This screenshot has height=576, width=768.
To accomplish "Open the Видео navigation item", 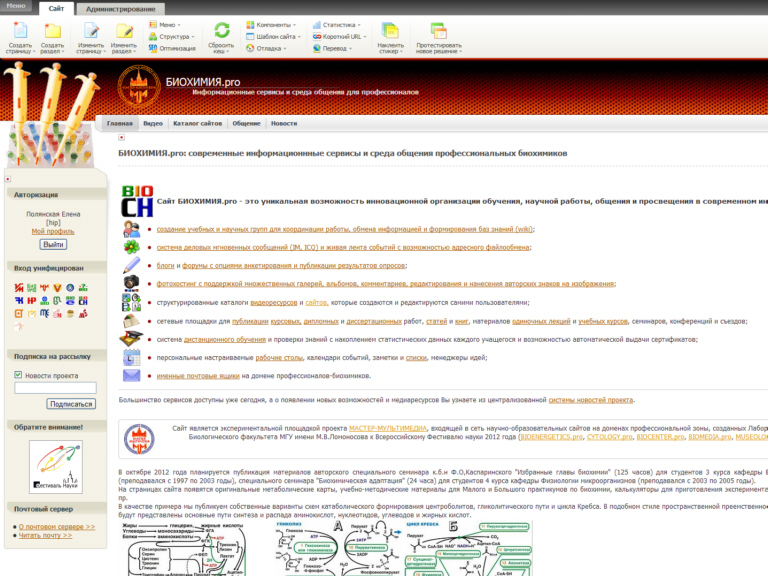I will (153, 123).
